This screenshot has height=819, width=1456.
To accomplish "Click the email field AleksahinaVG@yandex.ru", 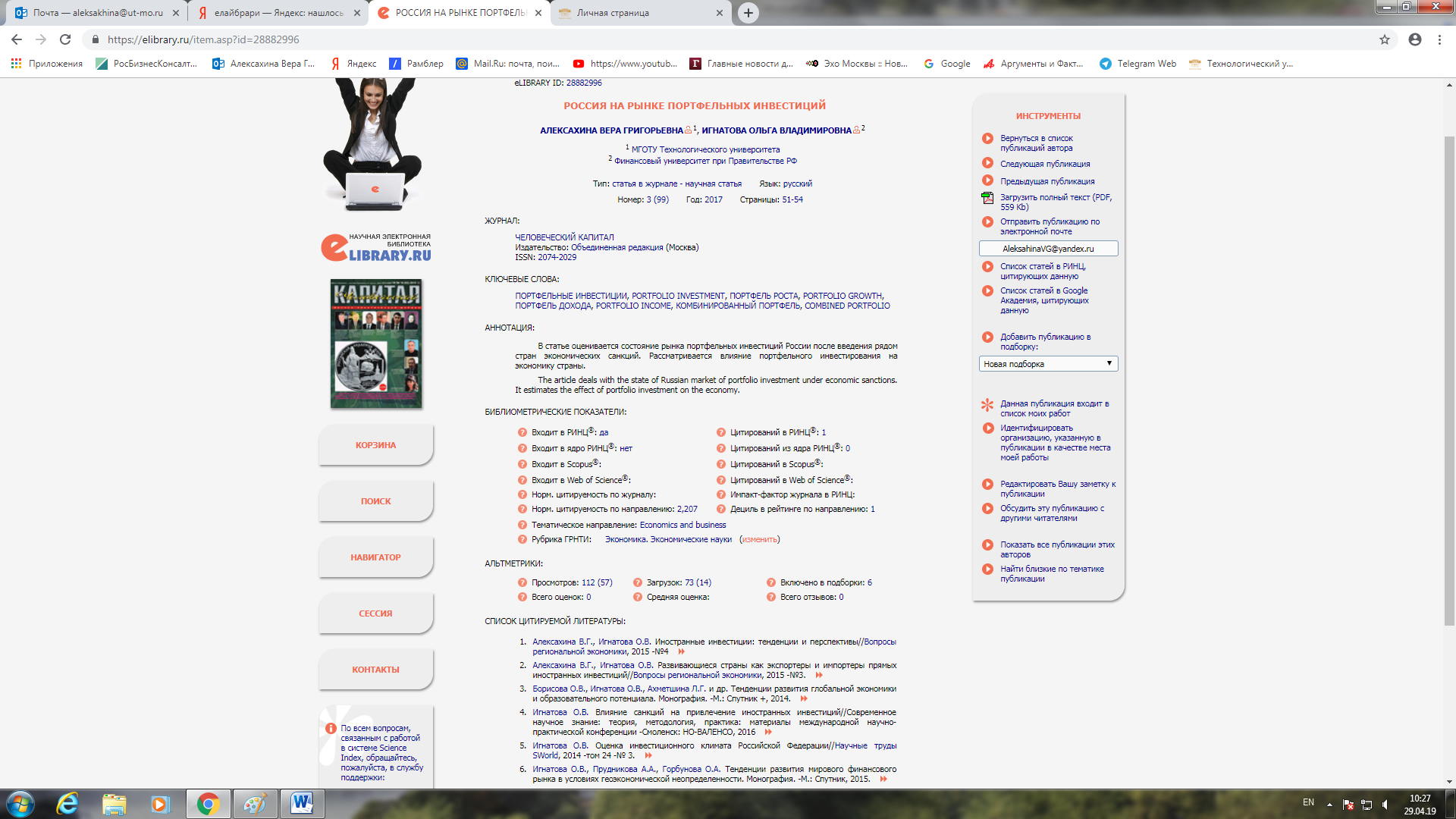I will (1048, 249).
